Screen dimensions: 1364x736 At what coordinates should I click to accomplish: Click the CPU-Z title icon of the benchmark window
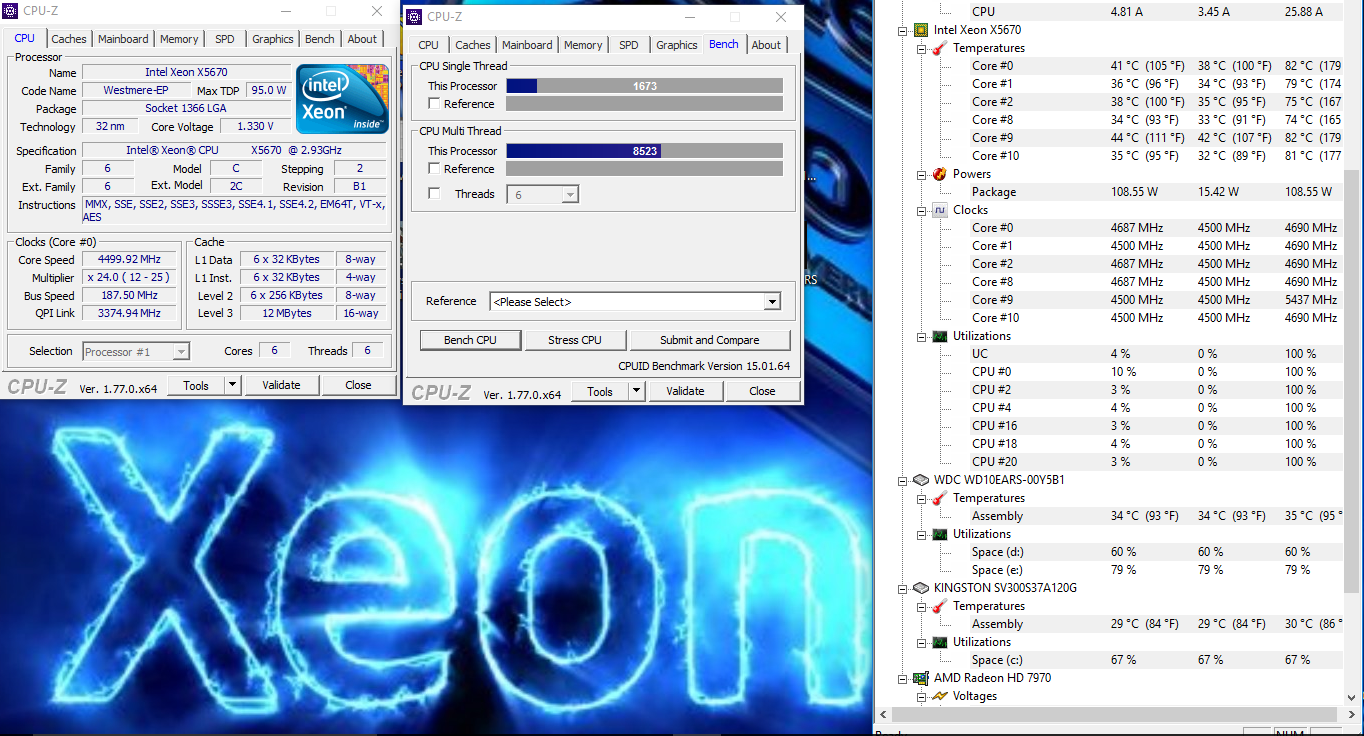click(414, 17)
